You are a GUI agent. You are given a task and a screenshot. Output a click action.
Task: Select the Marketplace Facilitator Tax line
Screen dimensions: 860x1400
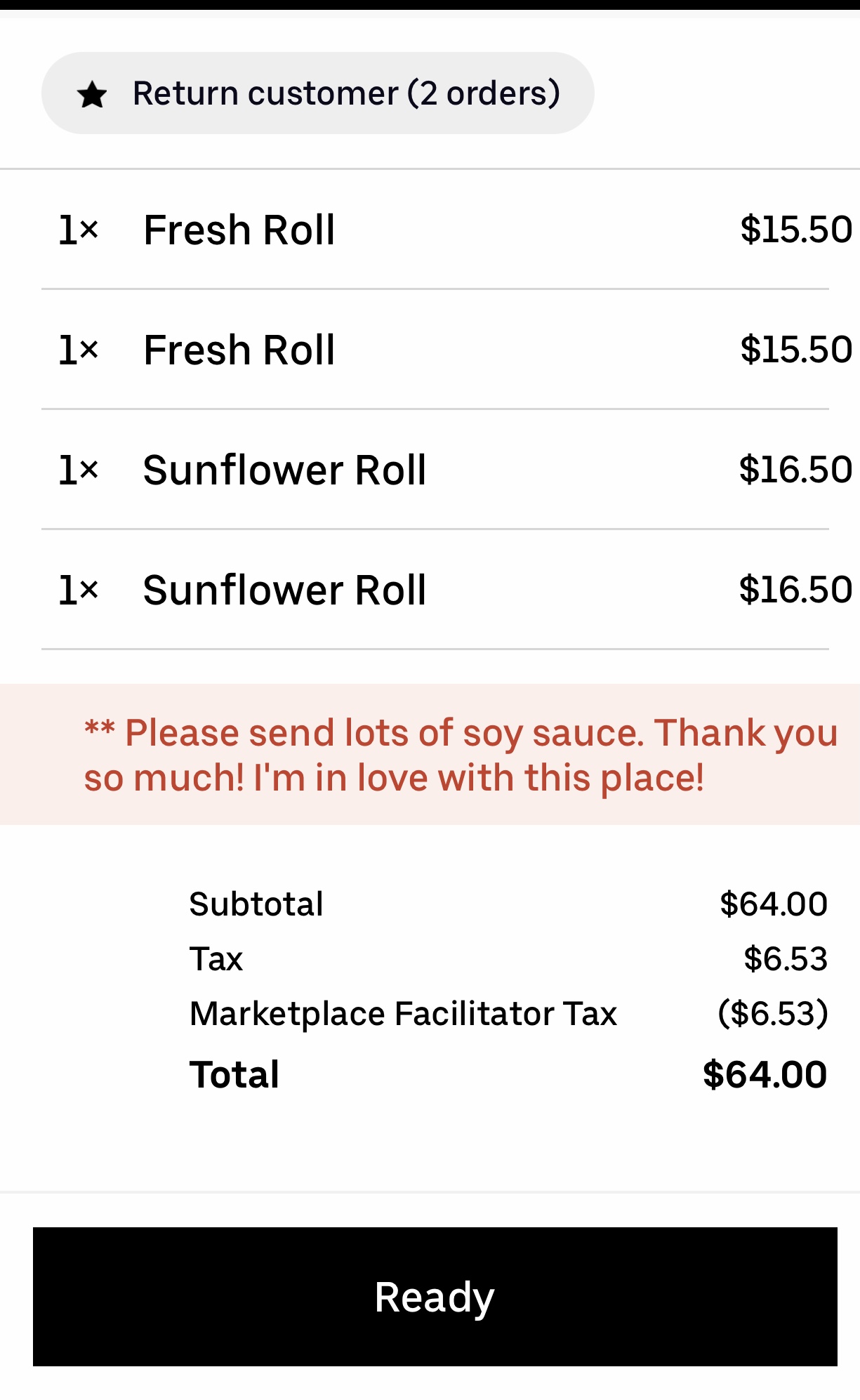tap(403, 1014)
